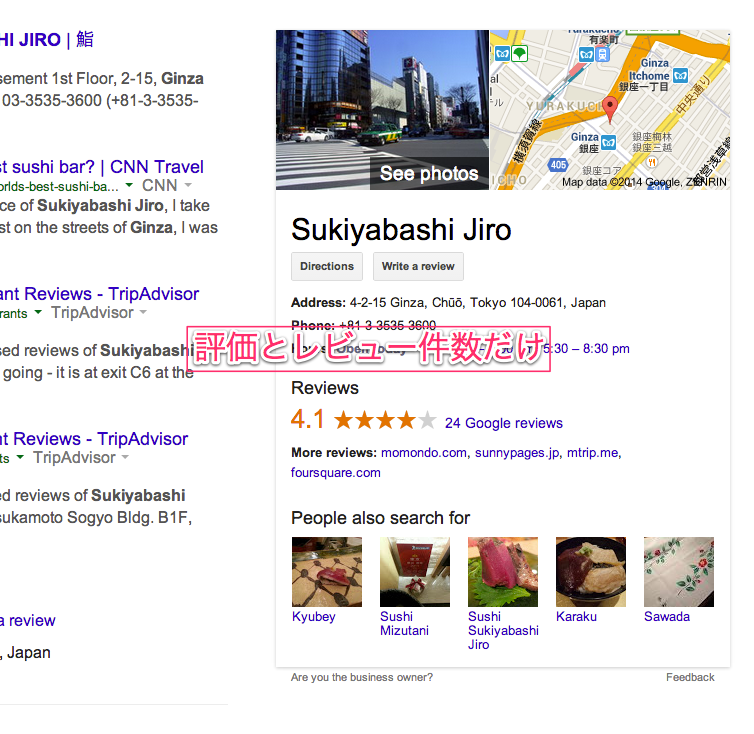This screenshot has height=734, width=754.
Task: Click the Feedback link below the panel
Action: 690,677
